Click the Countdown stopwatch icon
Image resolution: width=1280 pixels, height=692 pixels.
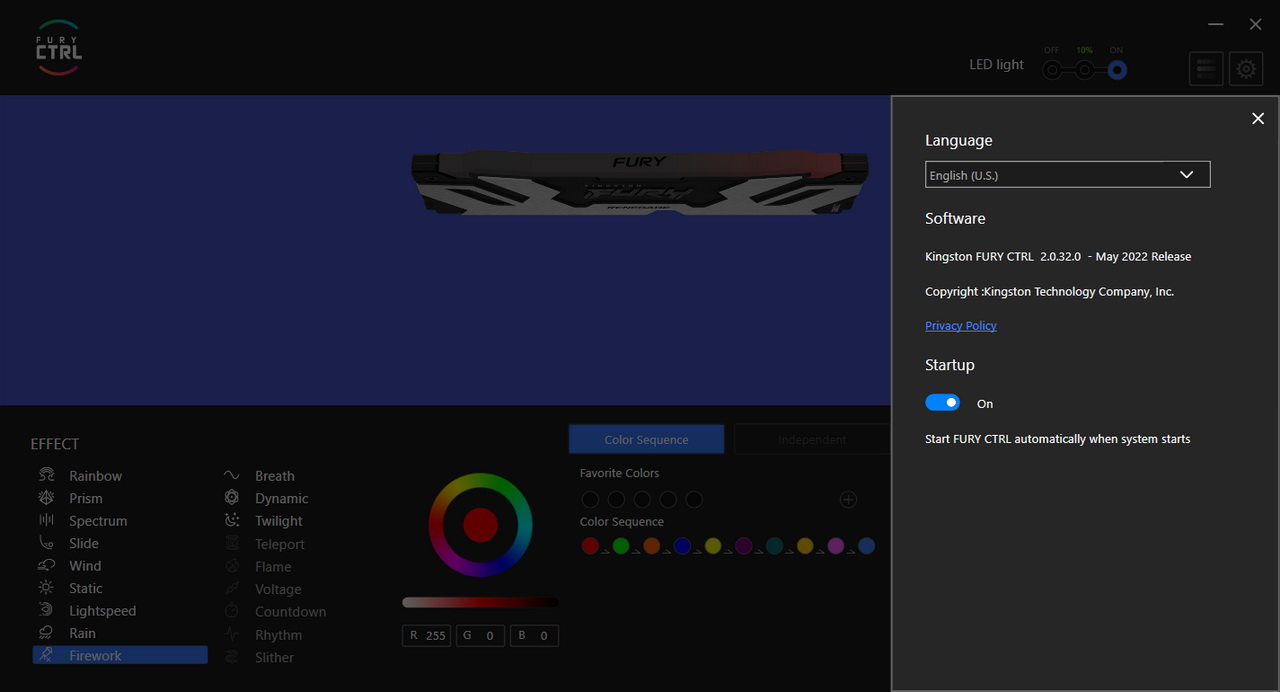pyautogui.click(x=232, y=611)
